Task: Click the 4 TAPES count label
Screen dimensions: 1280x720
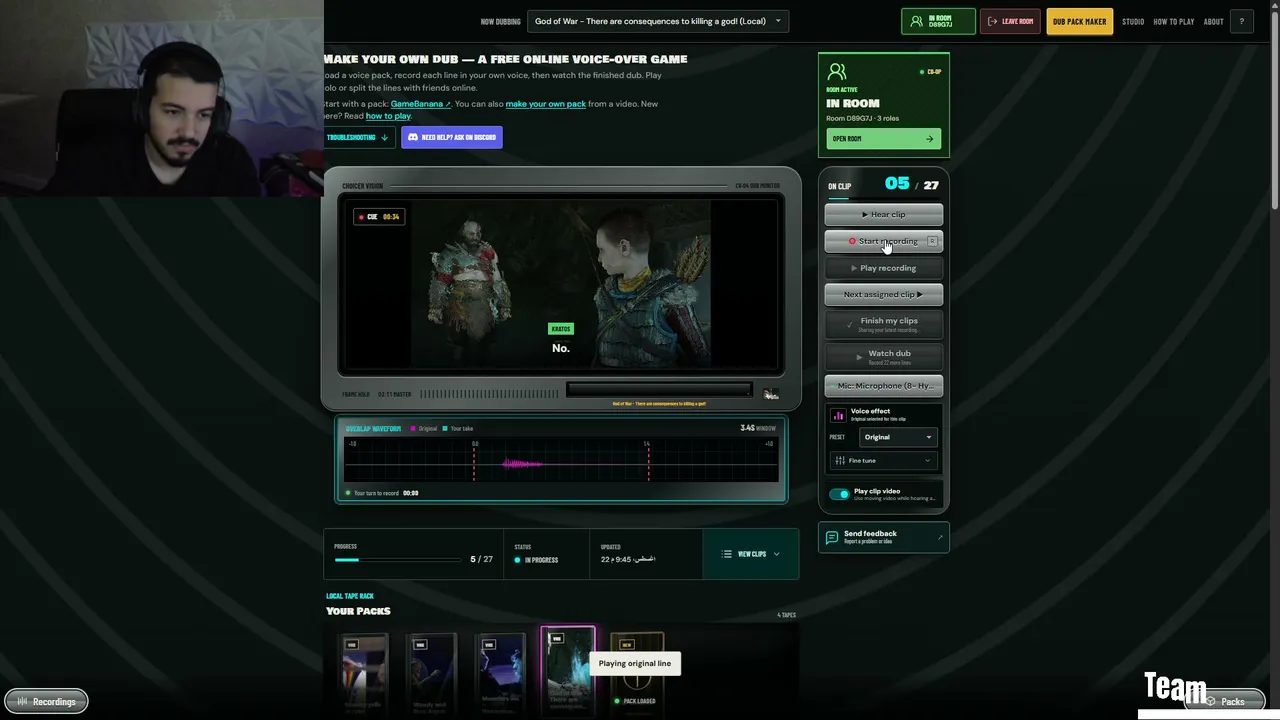Action: click(x=786, y=615)
